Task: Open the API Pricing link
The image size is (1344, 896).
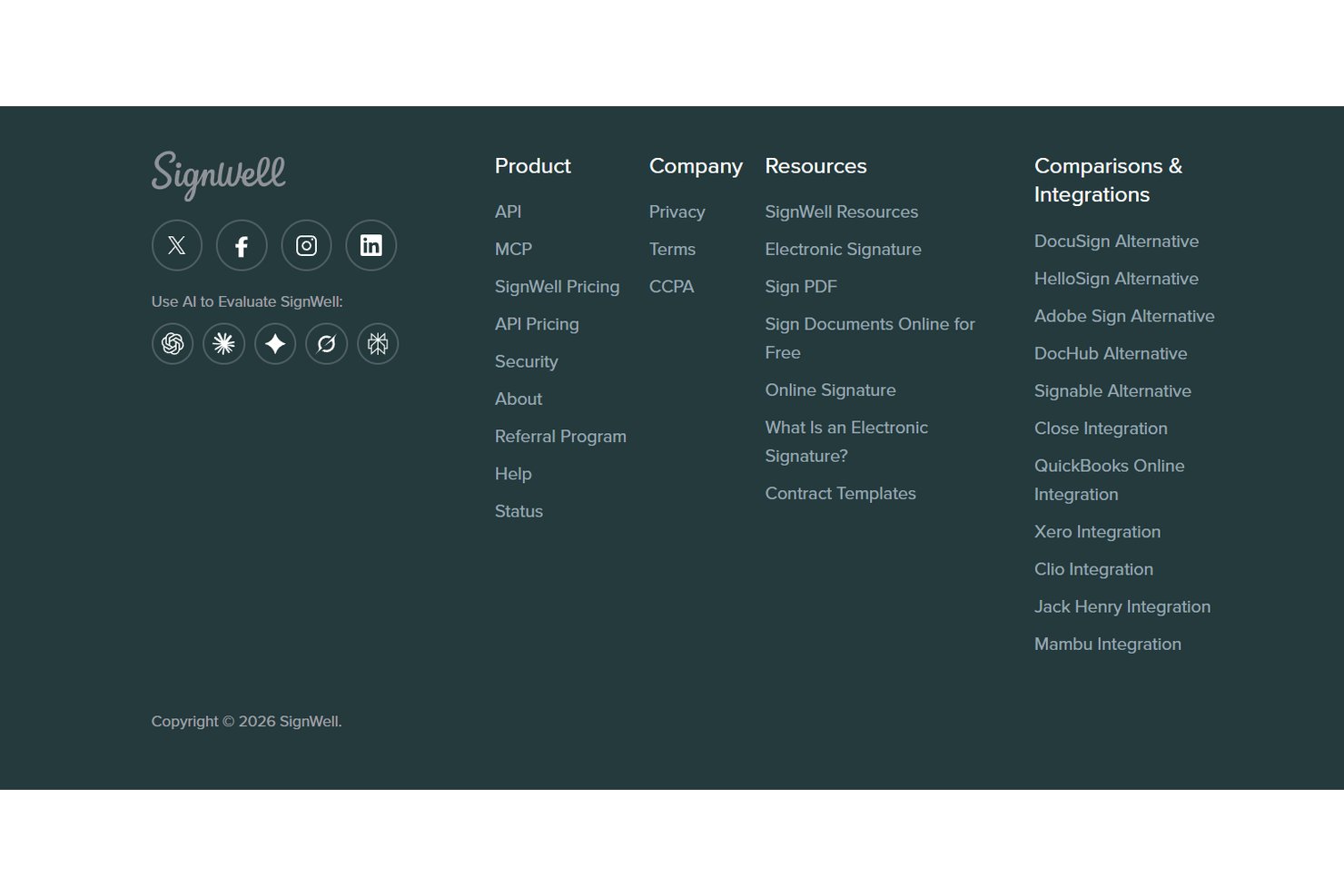Action: [537, 324]
